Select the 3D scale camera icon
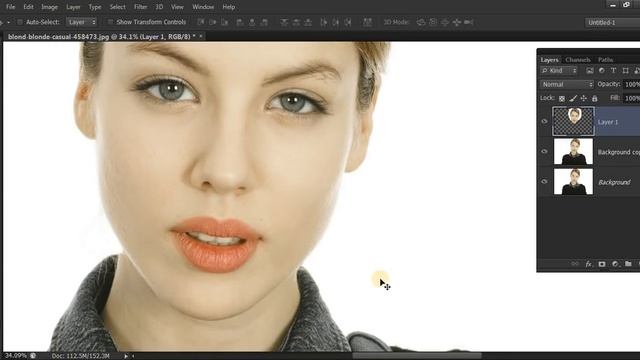640x360 pixels. pos(469,22)
